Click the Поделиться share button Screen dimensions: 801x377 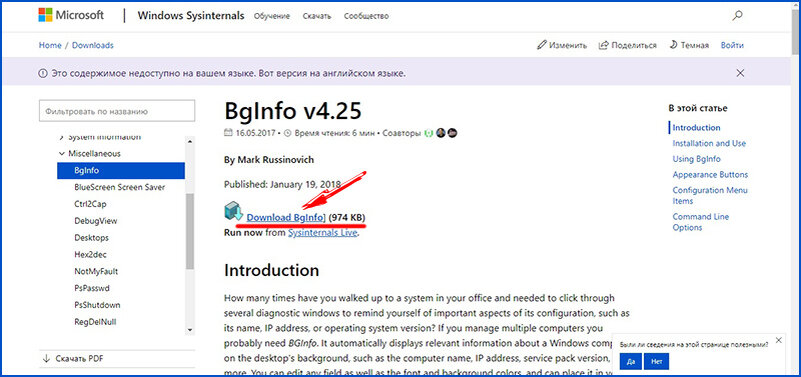click(x=627, y=45)
